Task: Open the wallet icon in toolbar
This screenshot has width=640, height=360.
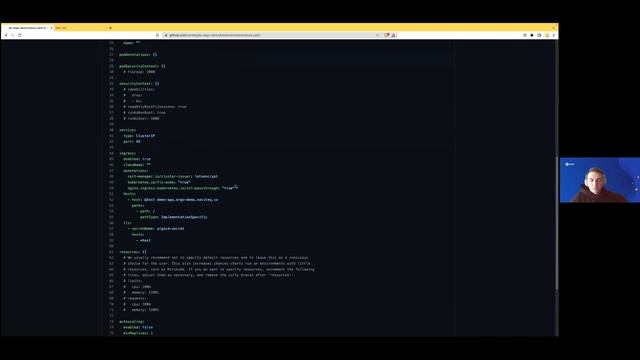Action: point(539,35)
